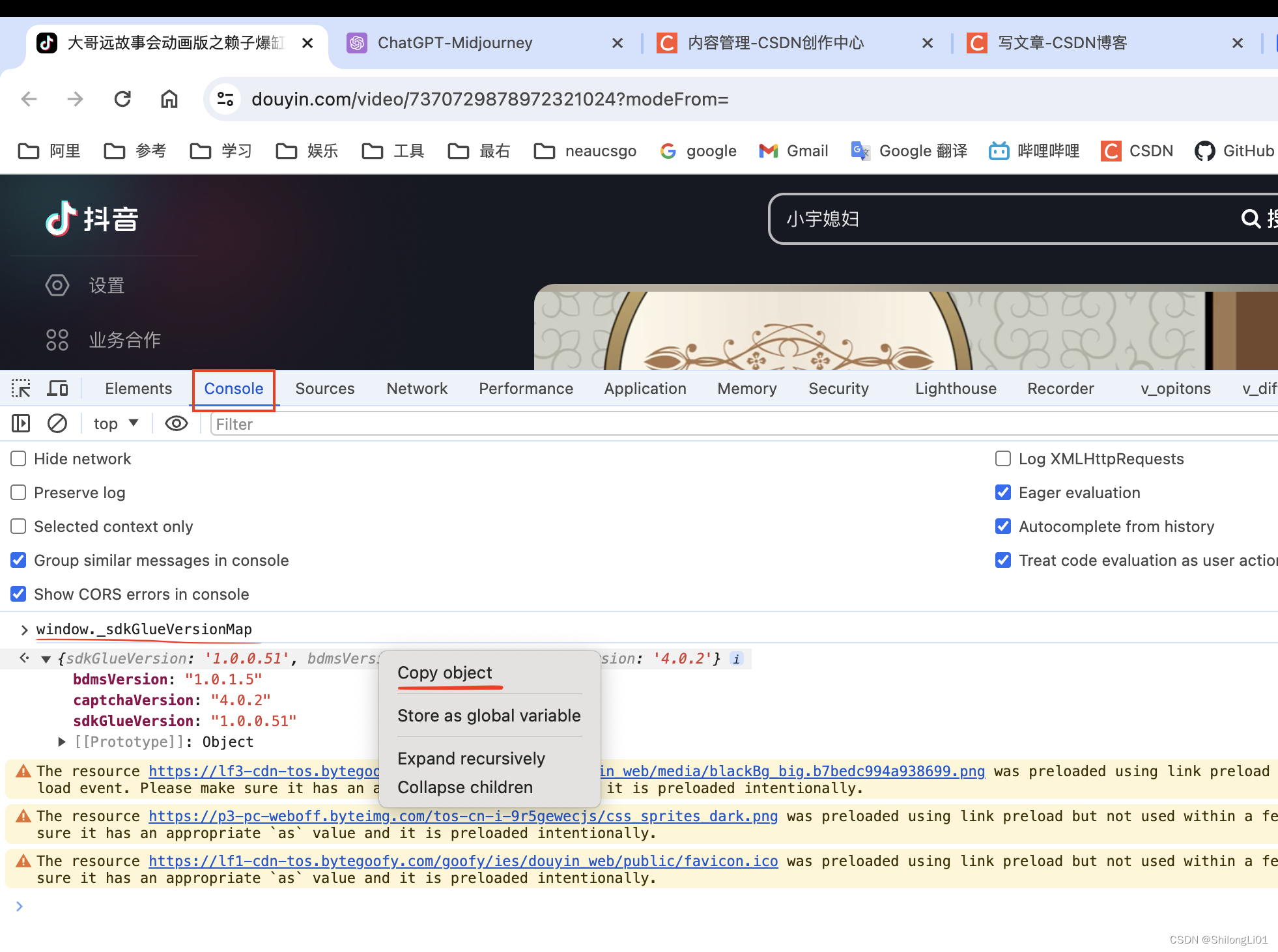Screen dimensions: 1278x952
Task: Enable the Hide network checkbox
Action: 18,459
